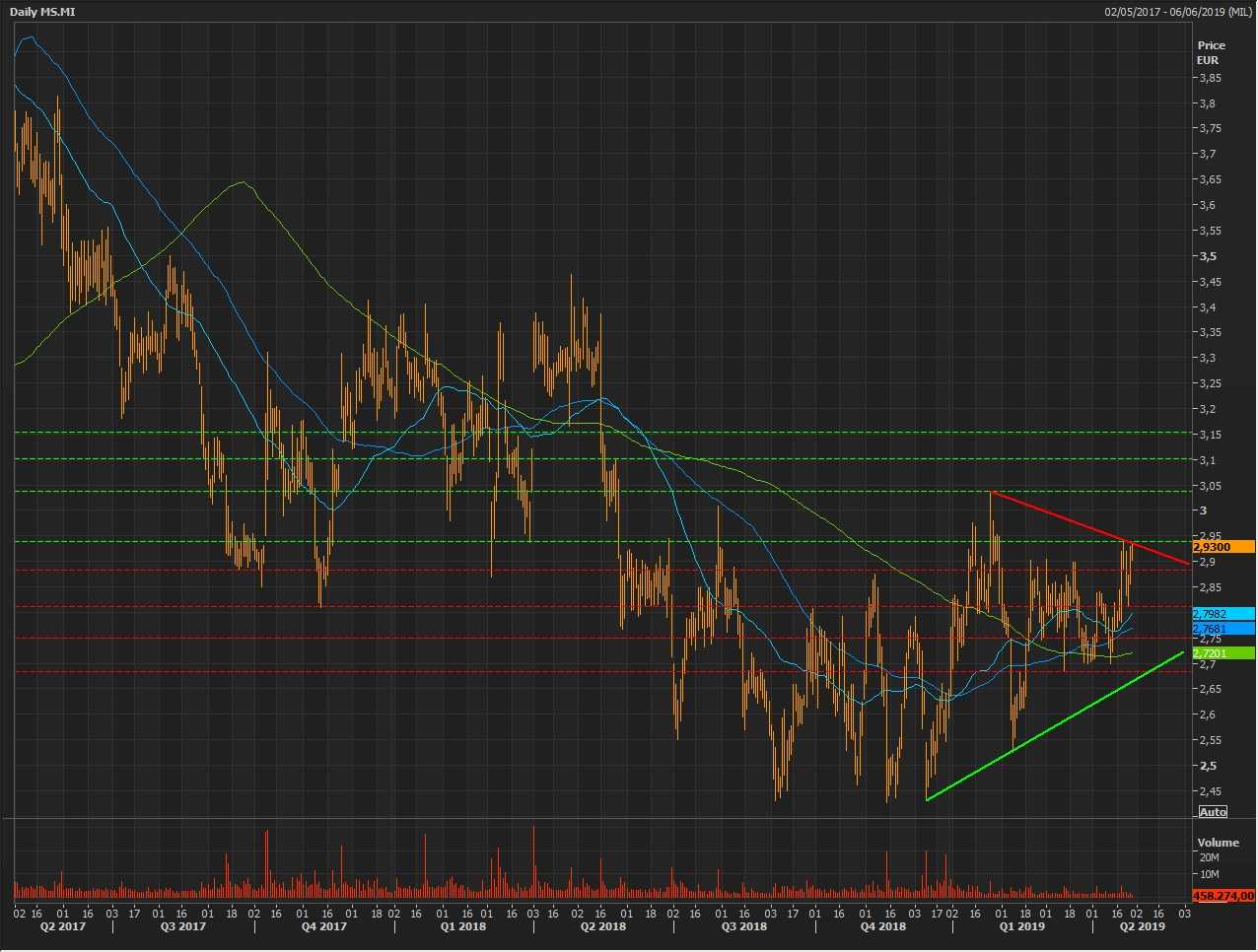Select the 2,5 price axis level
This screenshot has height=952, width=1258.
coord(1207,766)
